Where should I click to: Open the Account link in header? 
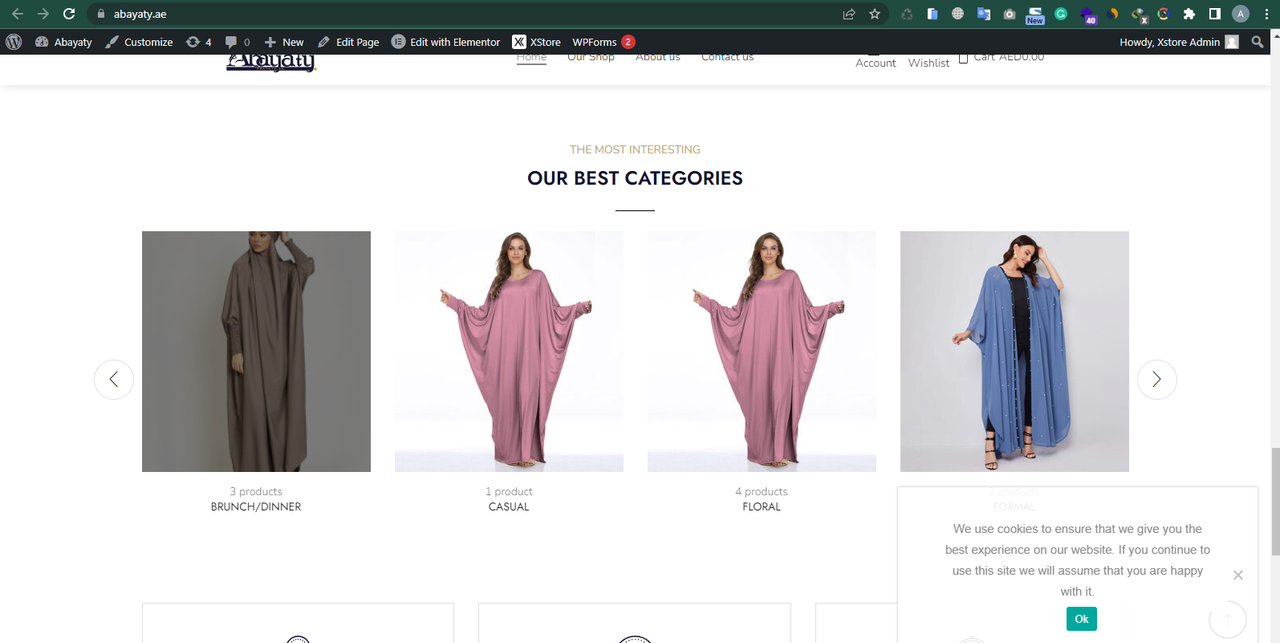pos(875,61)
